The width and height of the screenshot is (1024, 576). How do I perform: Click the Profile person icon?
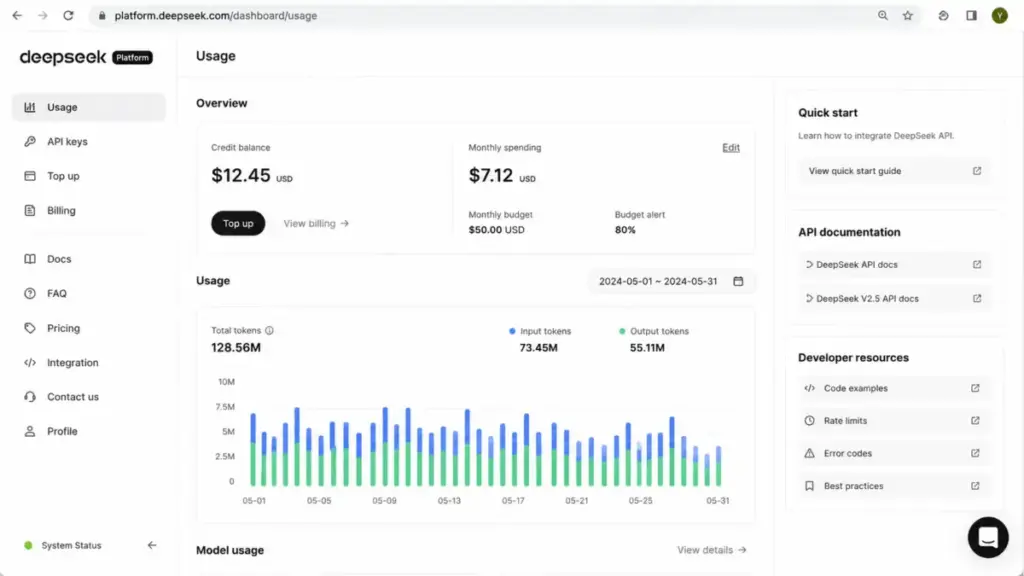(x=30, y=431)
